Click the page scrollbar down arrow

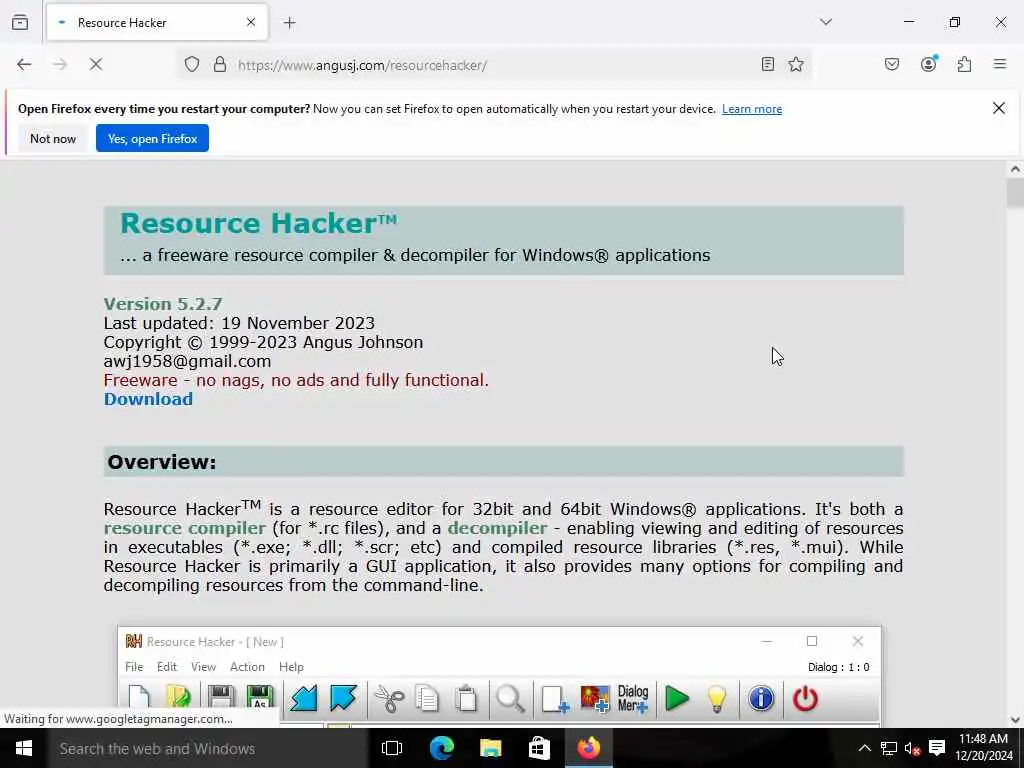(x=1015, y=720)
